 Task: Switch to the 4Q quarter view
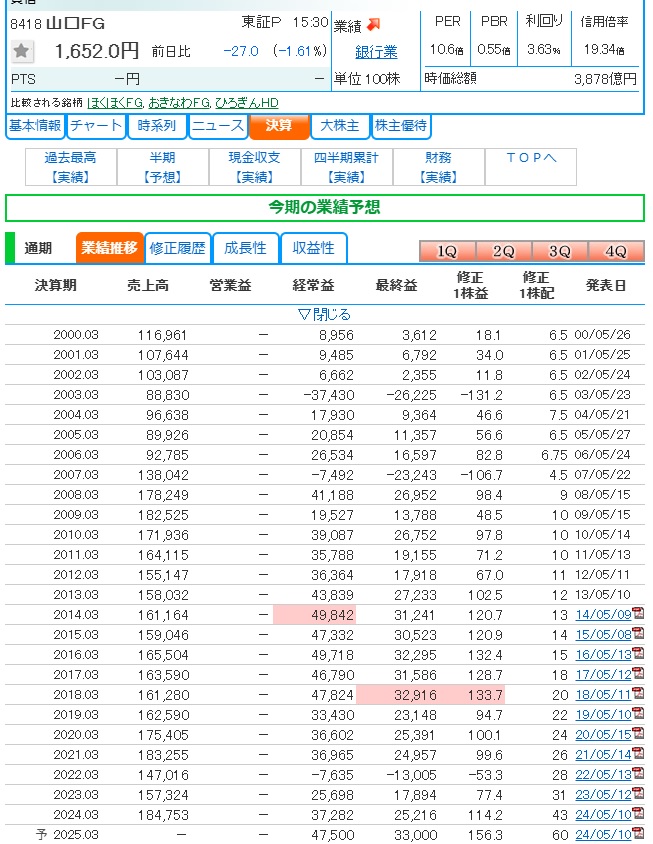tap(615, 251)
